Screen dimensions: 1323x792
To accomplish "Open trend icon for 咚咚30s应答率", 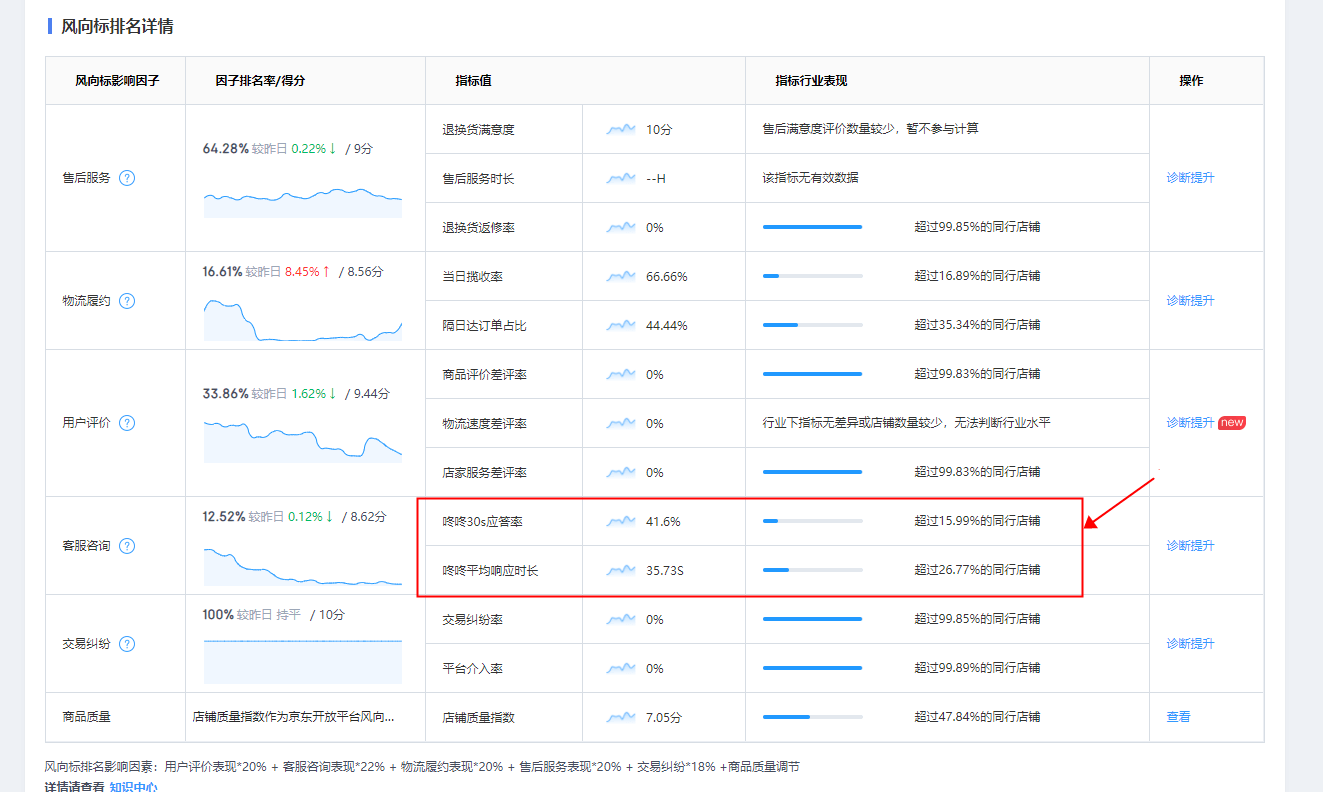I will coord(621,521).
